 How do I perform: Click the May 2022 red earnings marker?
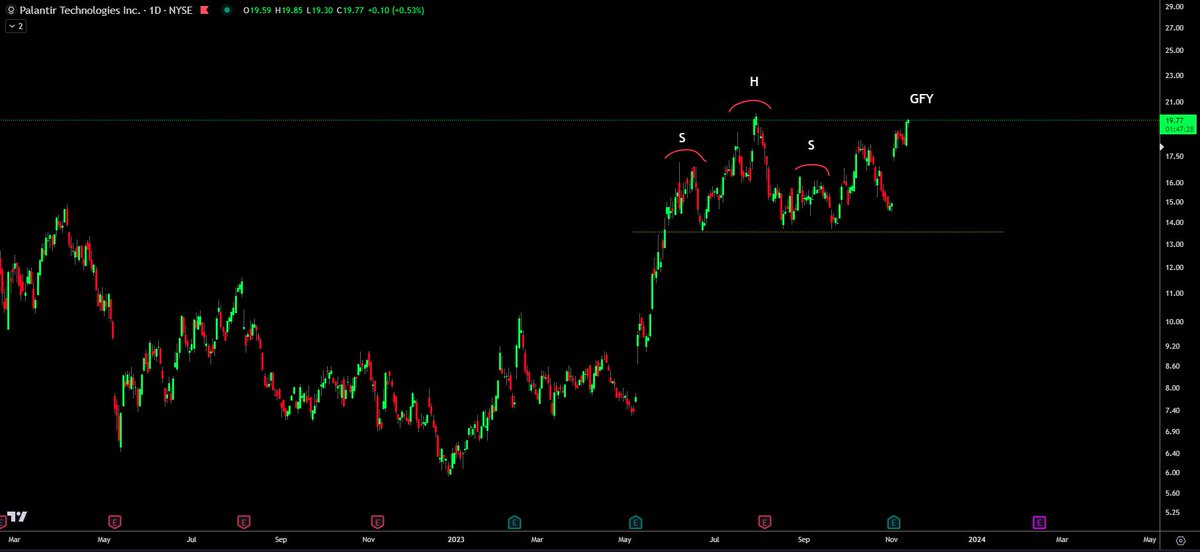115,521
